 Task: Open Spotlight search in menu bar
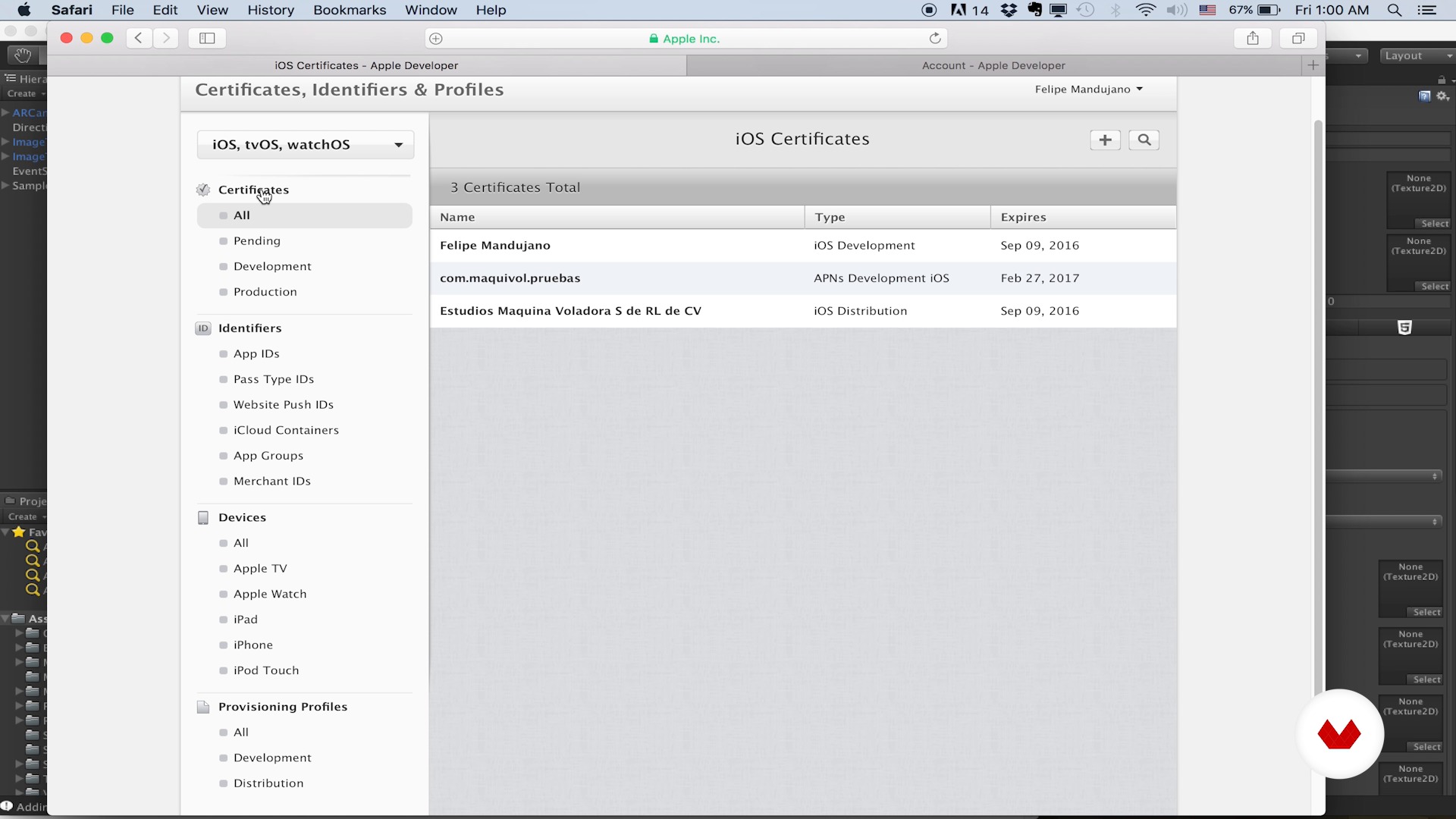click(x=1394, y=10)
